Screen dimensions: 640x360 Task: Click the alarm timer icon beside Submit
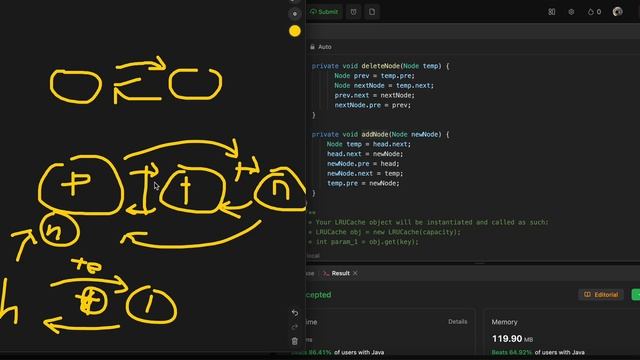pos(353,12)
